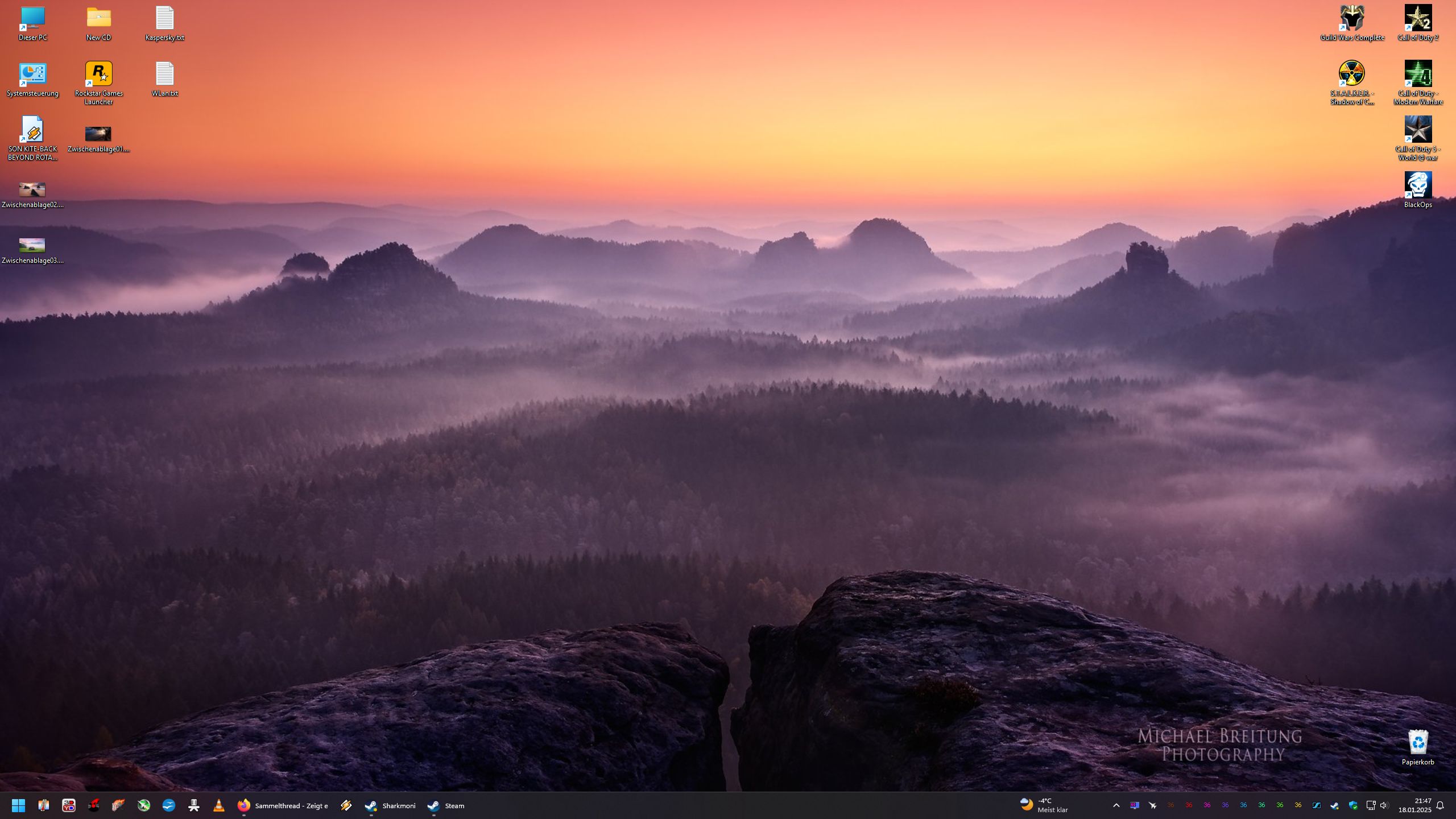The height and width of the screenshot is (819, 1456).
Task: Toggle the airplane mode tray icon
Action: [x=1152, y=805]
